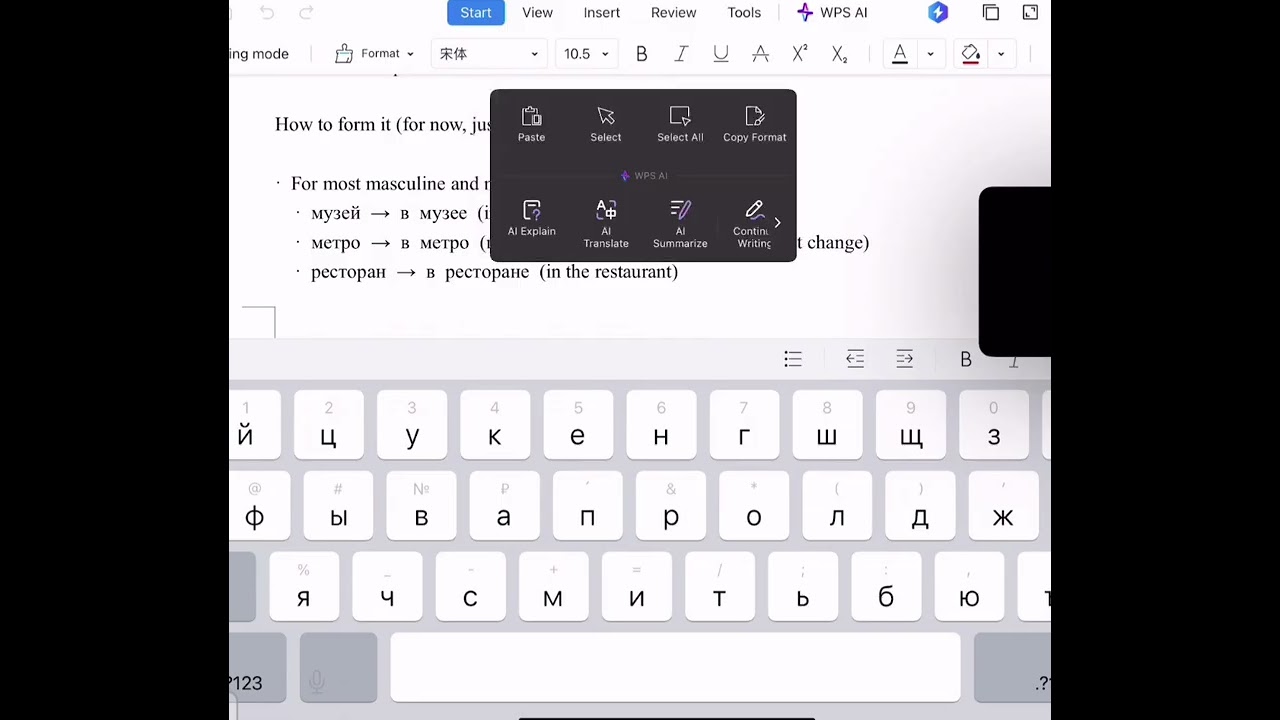Tap fullscreen expand icon
The image size is (1280, 720).
tap(1031, 12)
